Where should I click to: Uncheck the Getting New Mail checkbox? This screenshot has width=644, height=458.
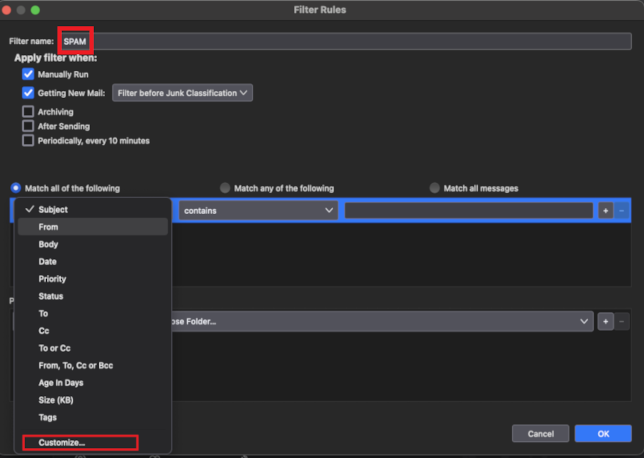click(28, 93)
